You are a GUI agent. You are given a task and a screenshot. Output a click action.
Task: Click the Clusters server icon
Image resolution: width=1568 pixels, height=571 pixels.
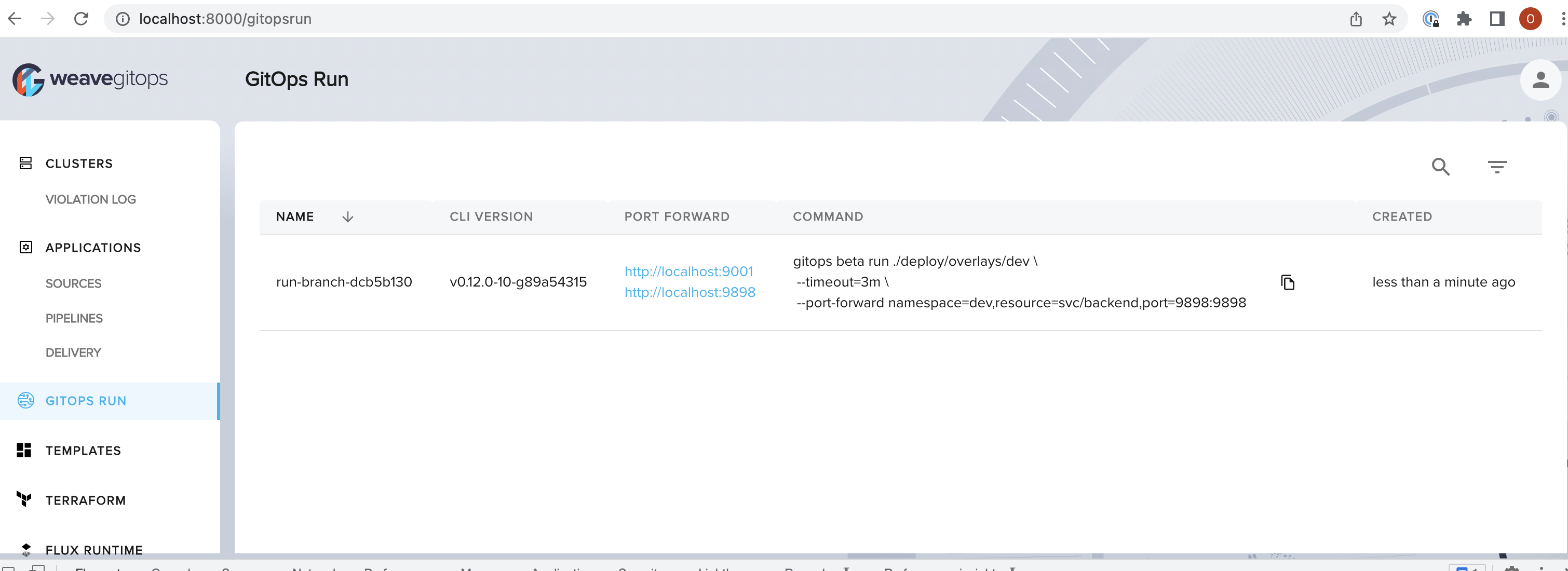[x=25, y=163]
